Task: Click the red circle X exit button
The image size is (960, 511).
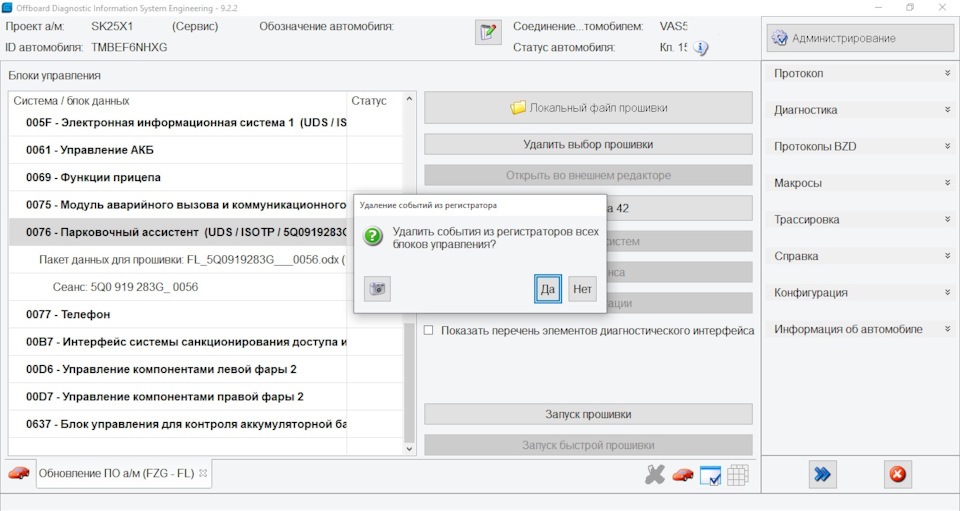Action: click(898, 474)
